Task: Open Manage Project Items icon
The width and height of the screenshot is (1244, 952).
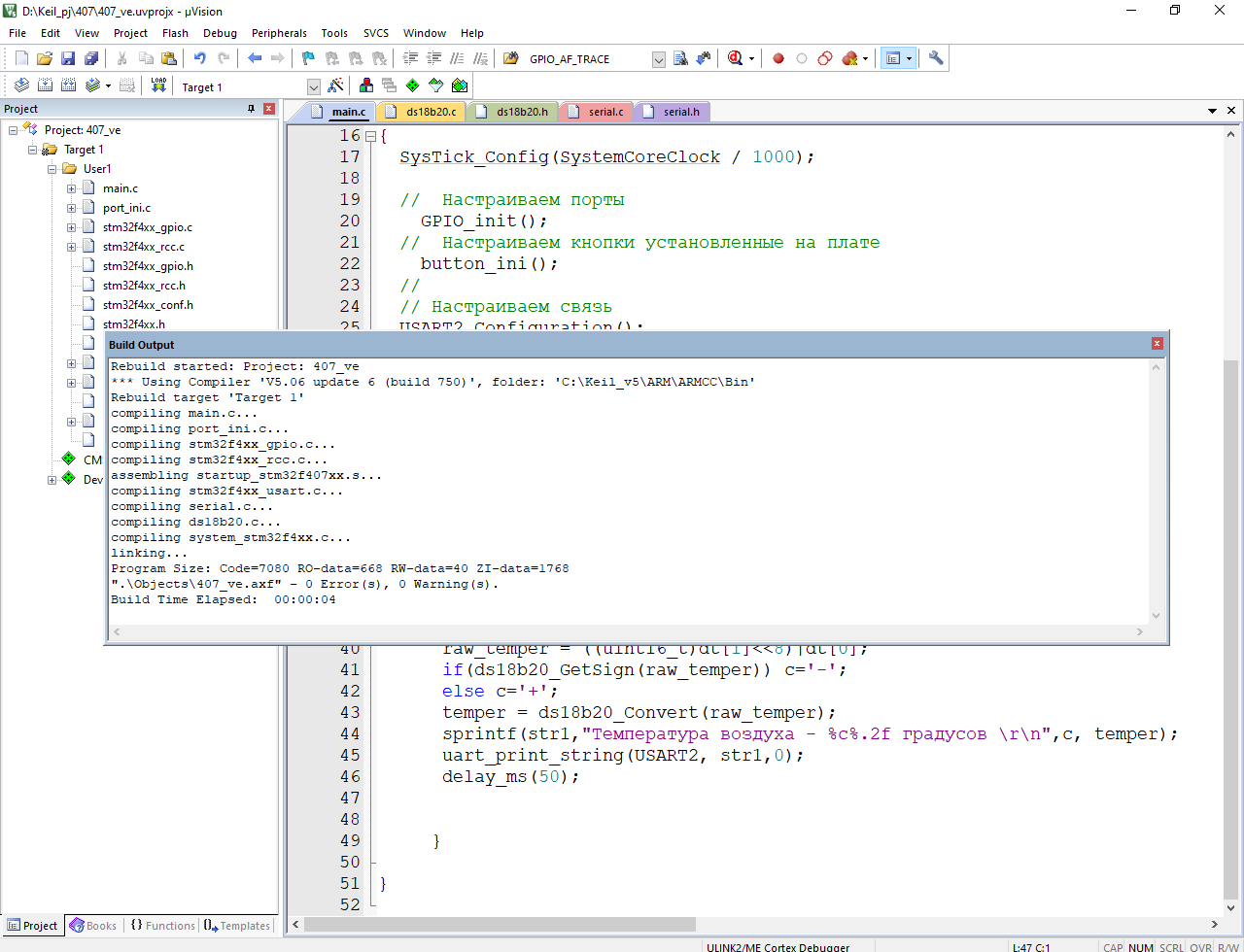Action: tap(366, 85)
